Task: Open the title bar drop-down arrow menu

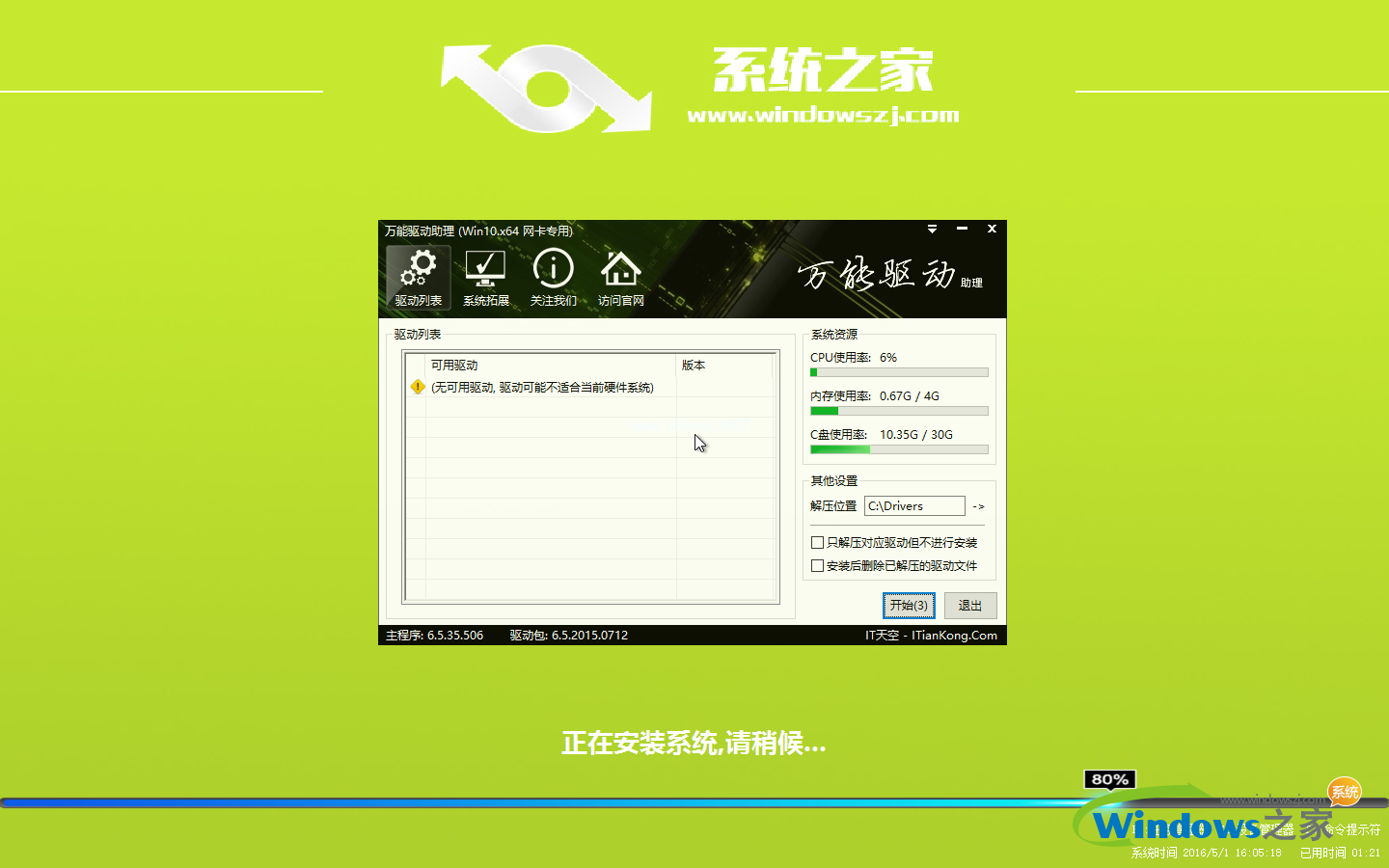Action: tap(932, 230)
